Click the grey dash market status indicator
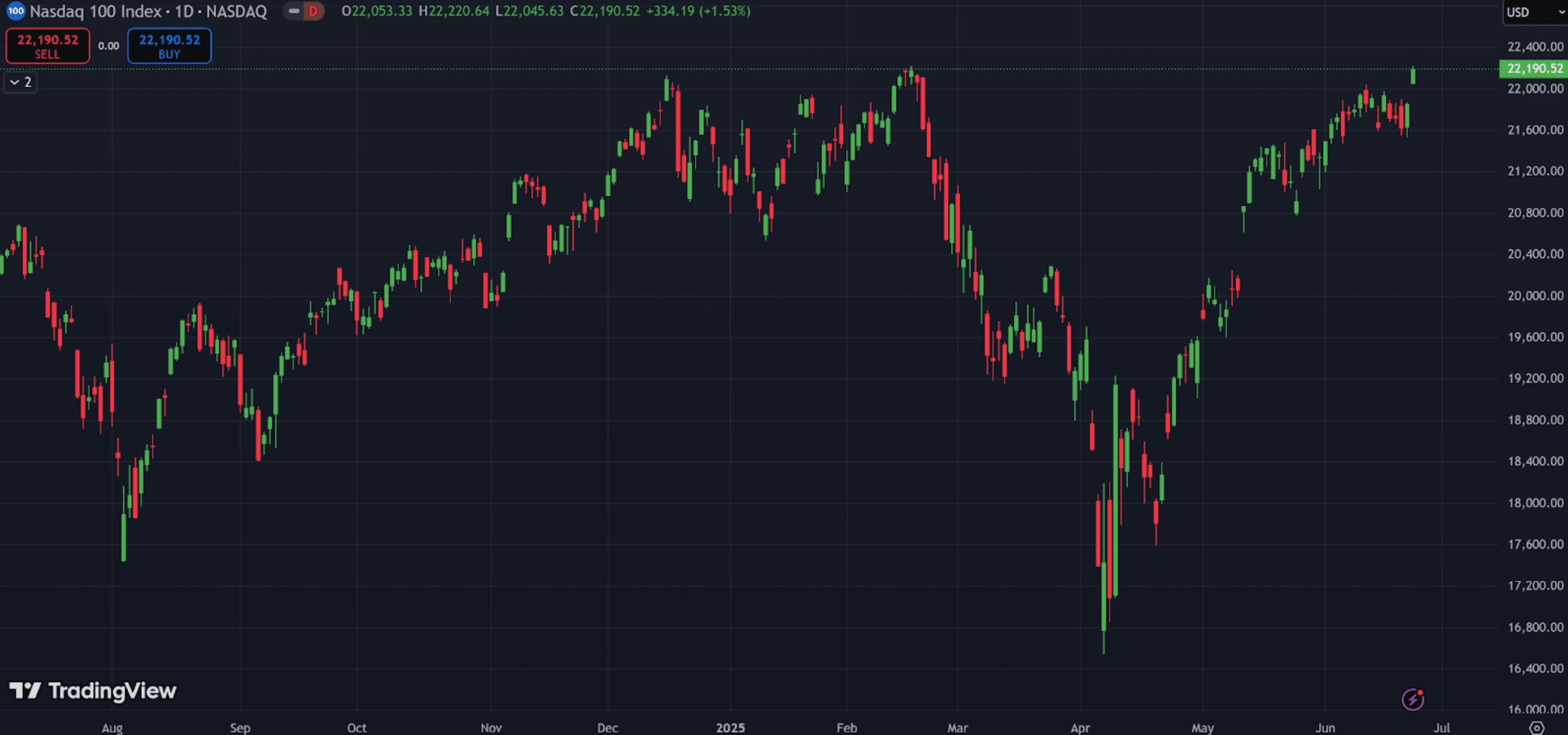Screen dimensions: 1568x735 click(x=294, y=11)
